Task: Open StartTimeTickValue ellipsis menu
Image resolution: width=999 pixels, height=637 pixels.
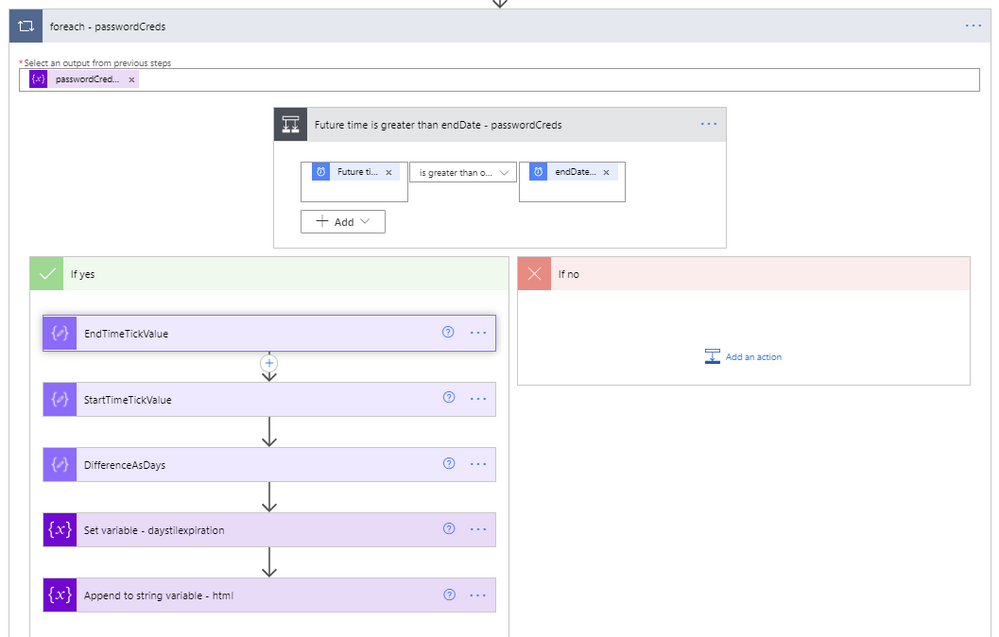Action: [x=478, y=399]
